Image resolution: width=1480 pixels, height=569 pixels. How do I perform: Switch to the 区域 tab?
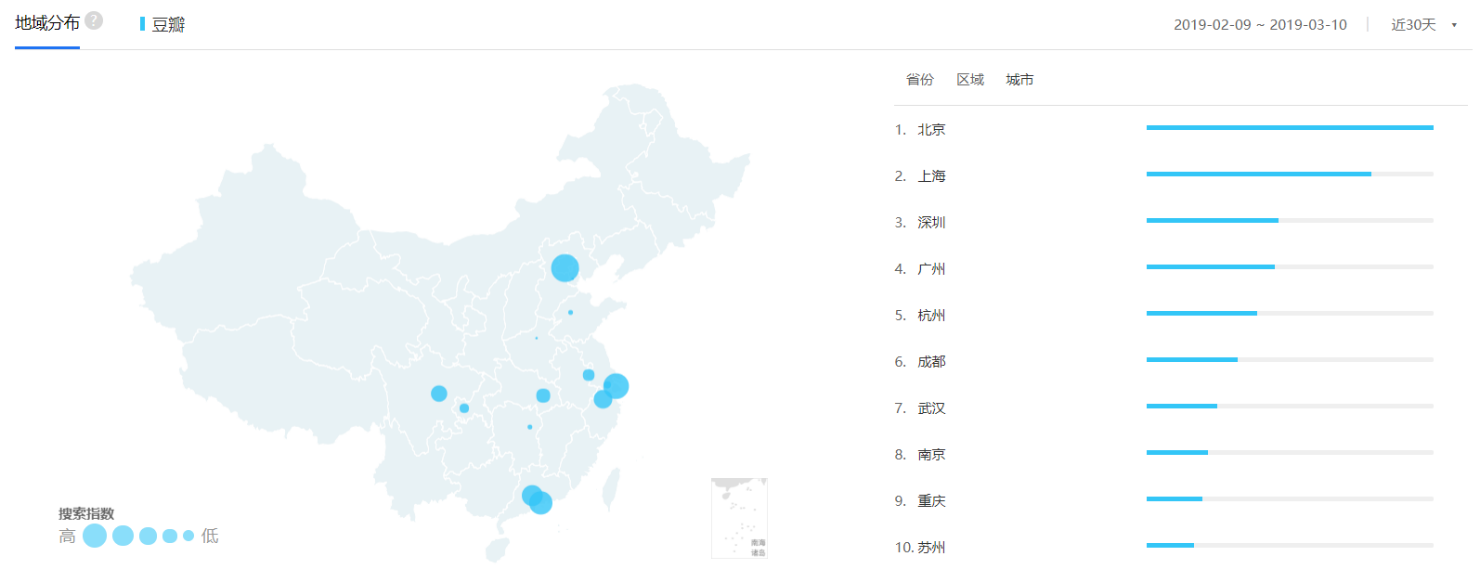[970, 80]
